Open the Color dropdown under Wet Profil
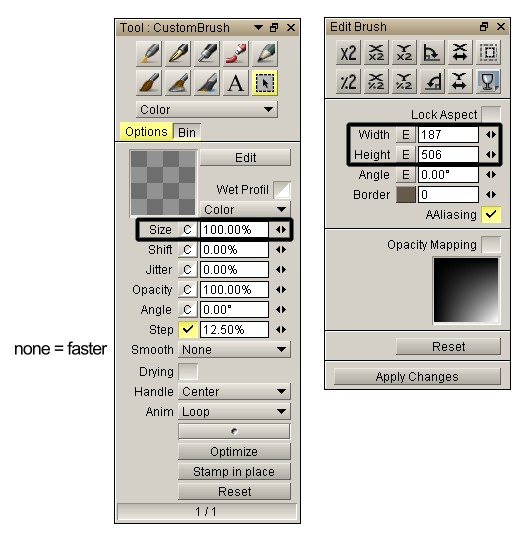Screen dimensions: 523x533 tap(245, 209)
